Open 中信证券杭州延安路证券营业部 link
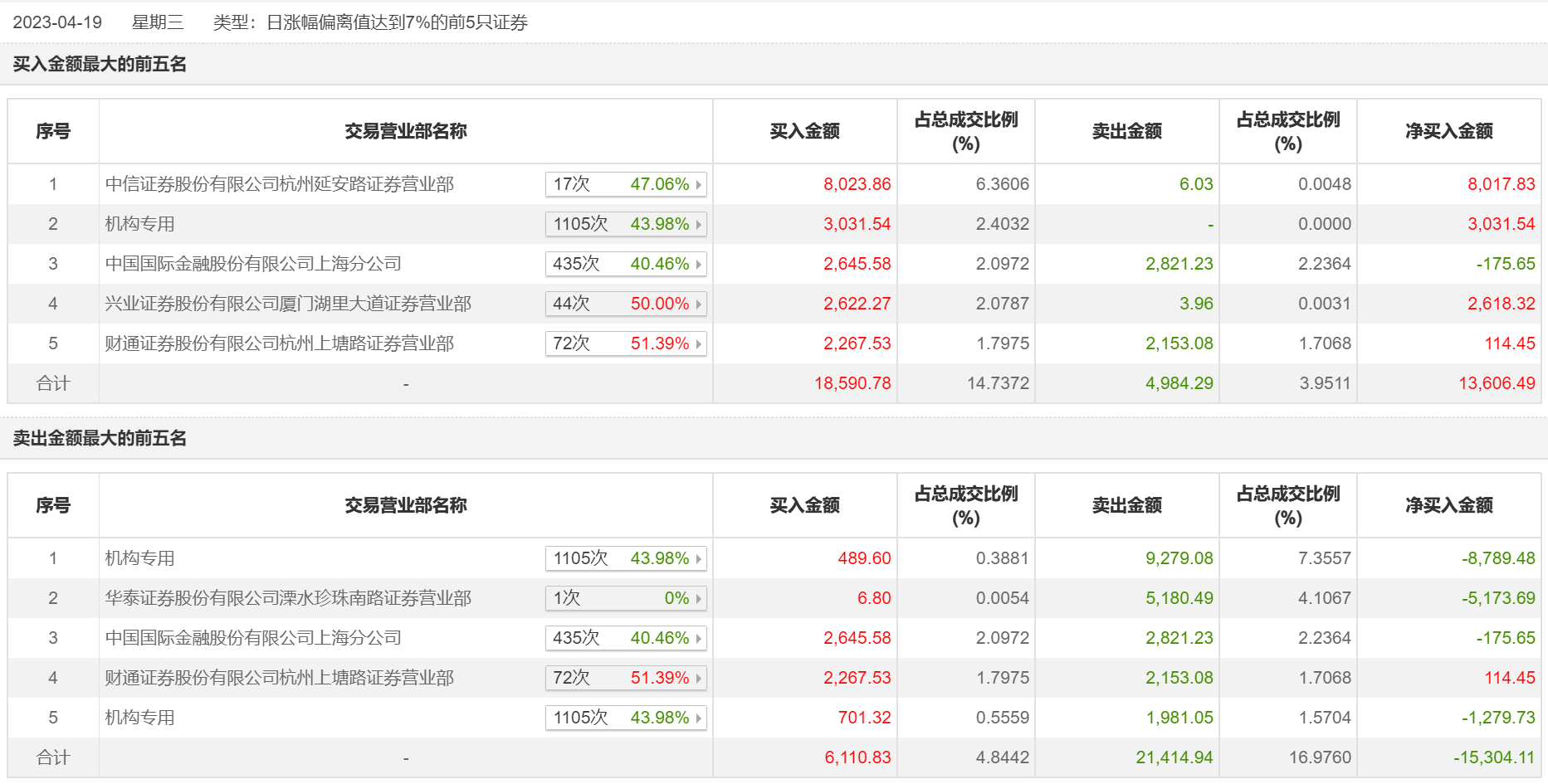Screen dimensions: 1548x784 tap(279, 184)
